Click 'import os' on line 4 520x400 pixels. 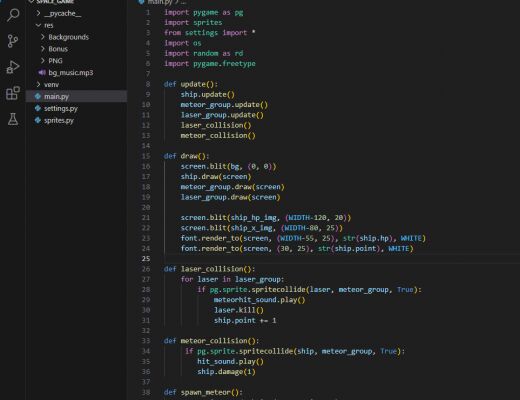tap(183, 43)
